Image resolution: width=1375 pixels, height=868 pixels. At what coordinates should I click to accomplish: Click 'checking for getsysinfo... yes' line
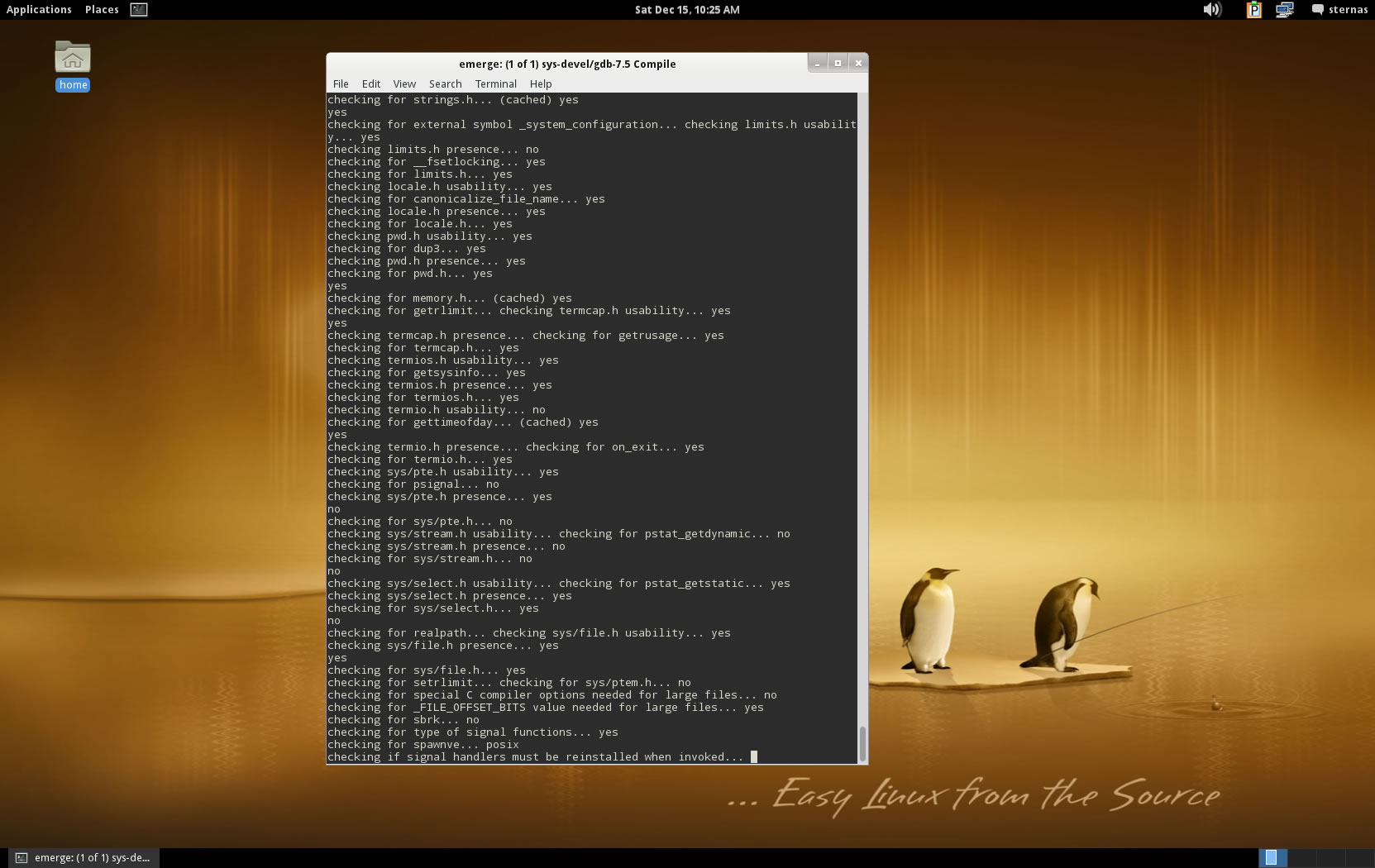tap(427, 372)
